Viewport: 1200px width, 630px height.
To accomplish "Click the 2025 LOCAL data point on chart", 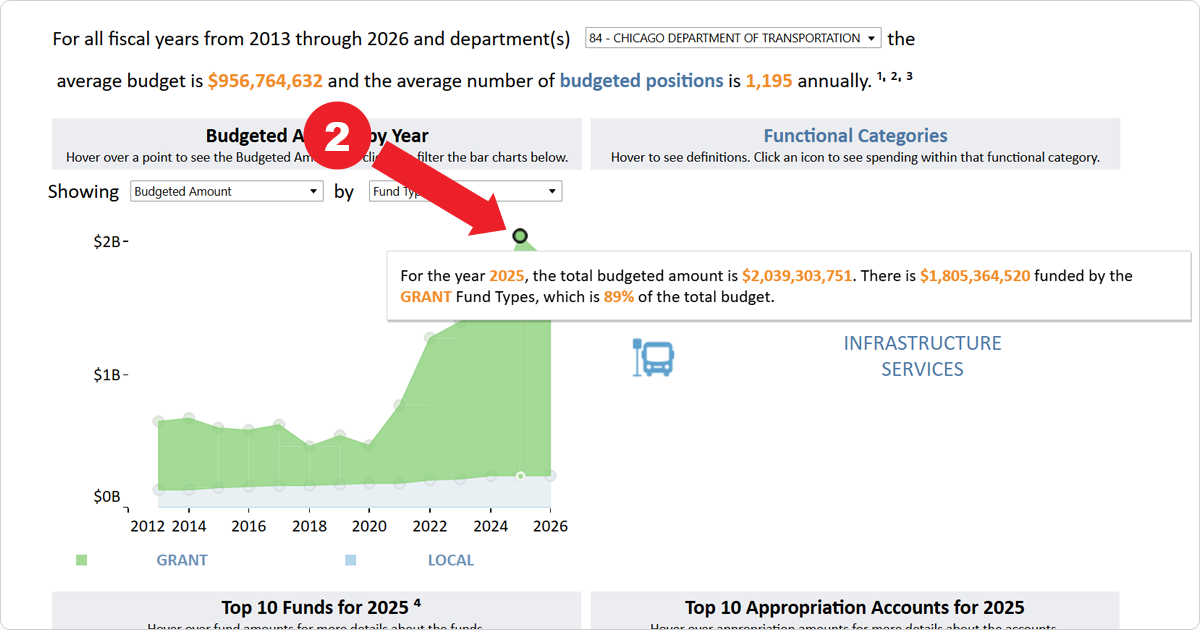I will click(520, 476).
